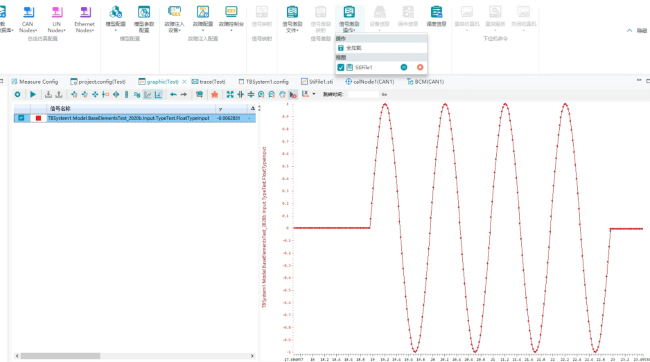The width and height of the screenshot is (650, 362).
Task: Open the 故障配置 ribbon dropdown
Action: 203,19
